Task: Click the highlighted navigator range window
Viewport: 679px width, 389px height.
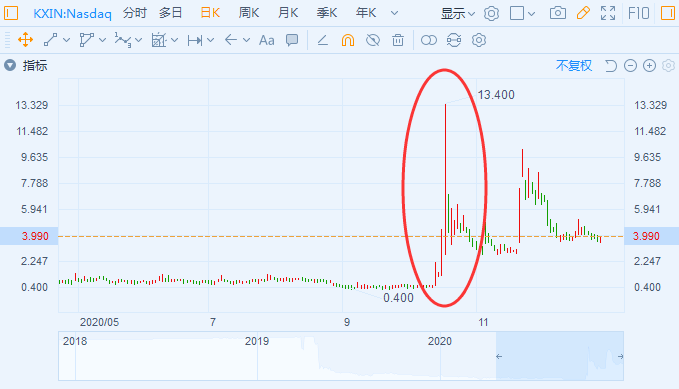Action: coord(559,356)
